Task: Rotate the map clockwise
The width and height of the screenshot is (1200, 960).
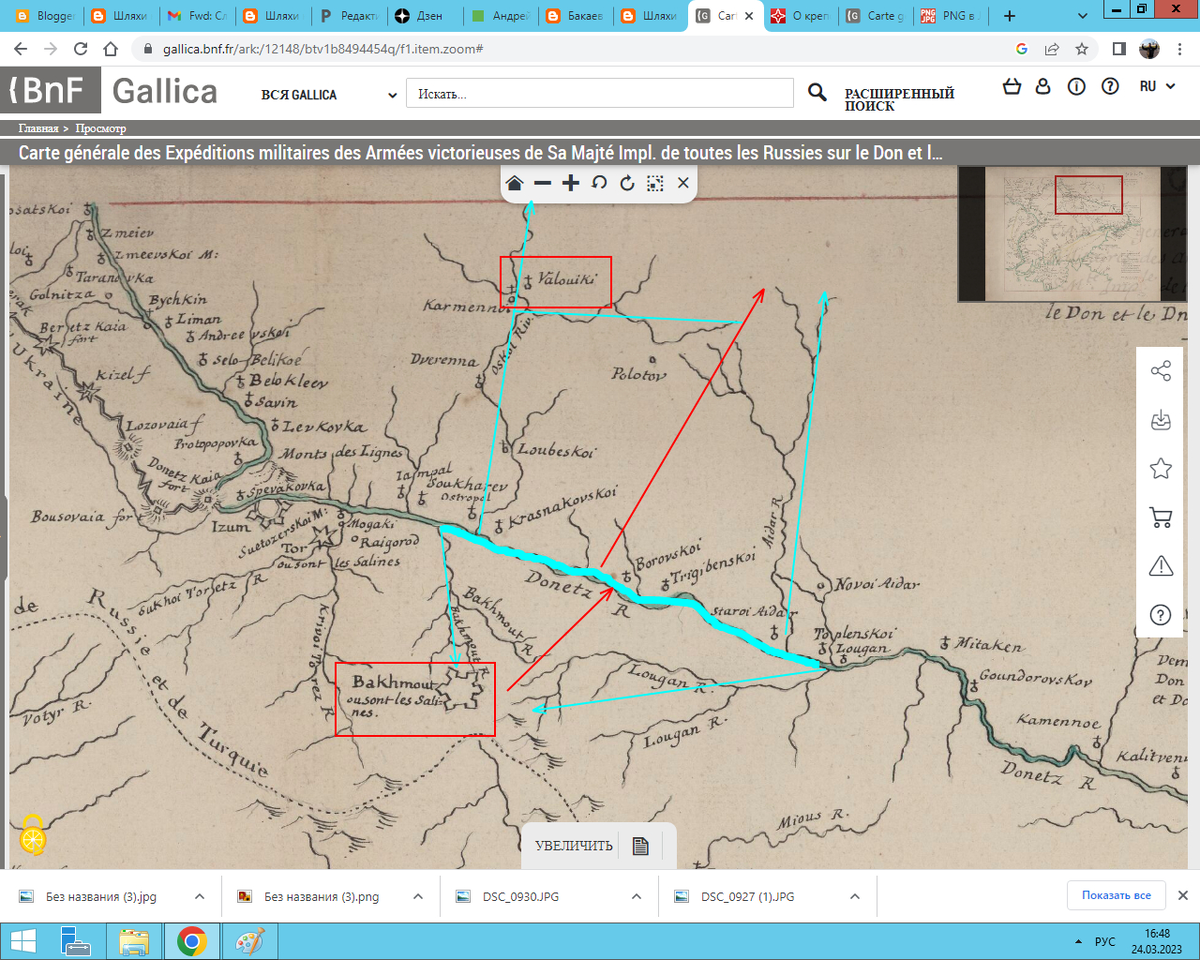Action: (627, 183)
